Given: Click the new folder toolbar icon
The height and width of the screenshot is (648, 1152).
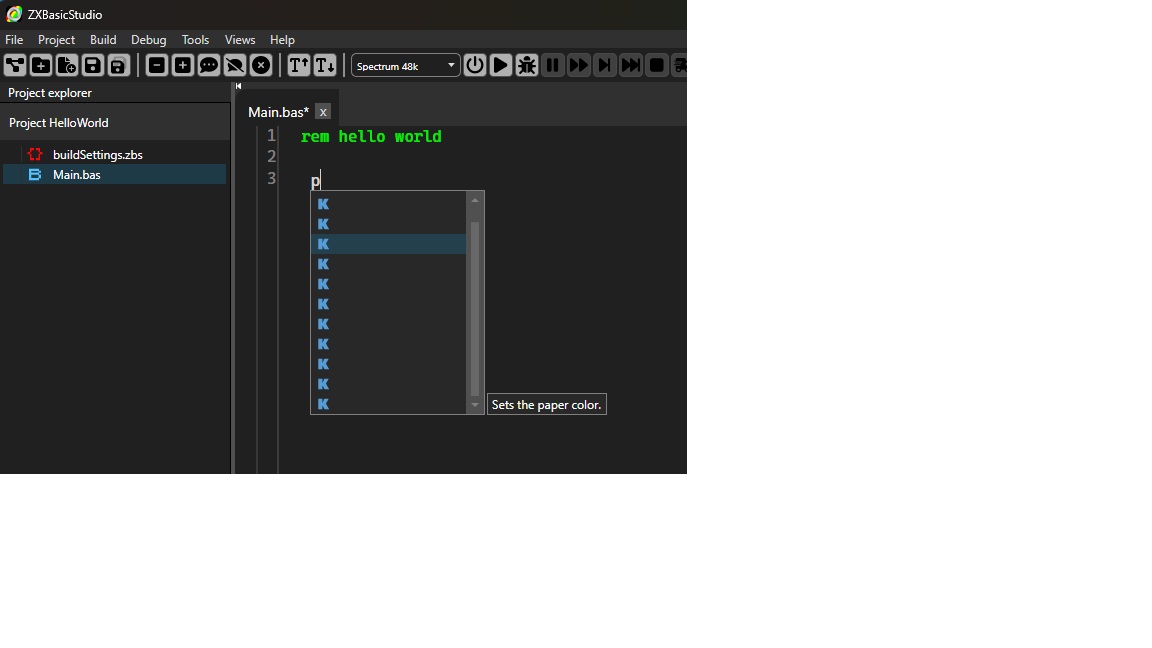Looking at the screenshot, I should point(41,66).
